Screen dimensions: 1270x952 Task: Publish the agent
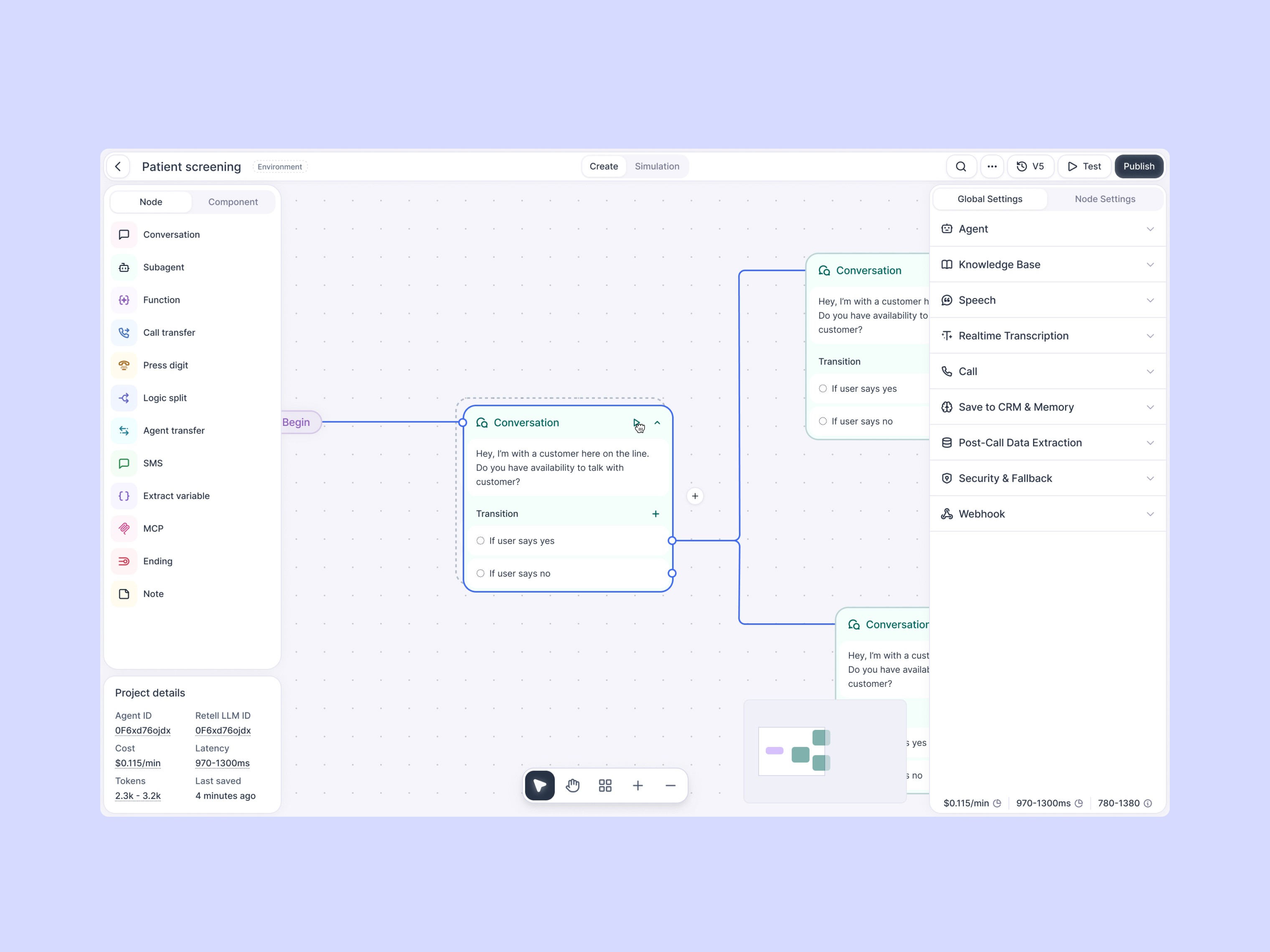tap(1139, 167)
